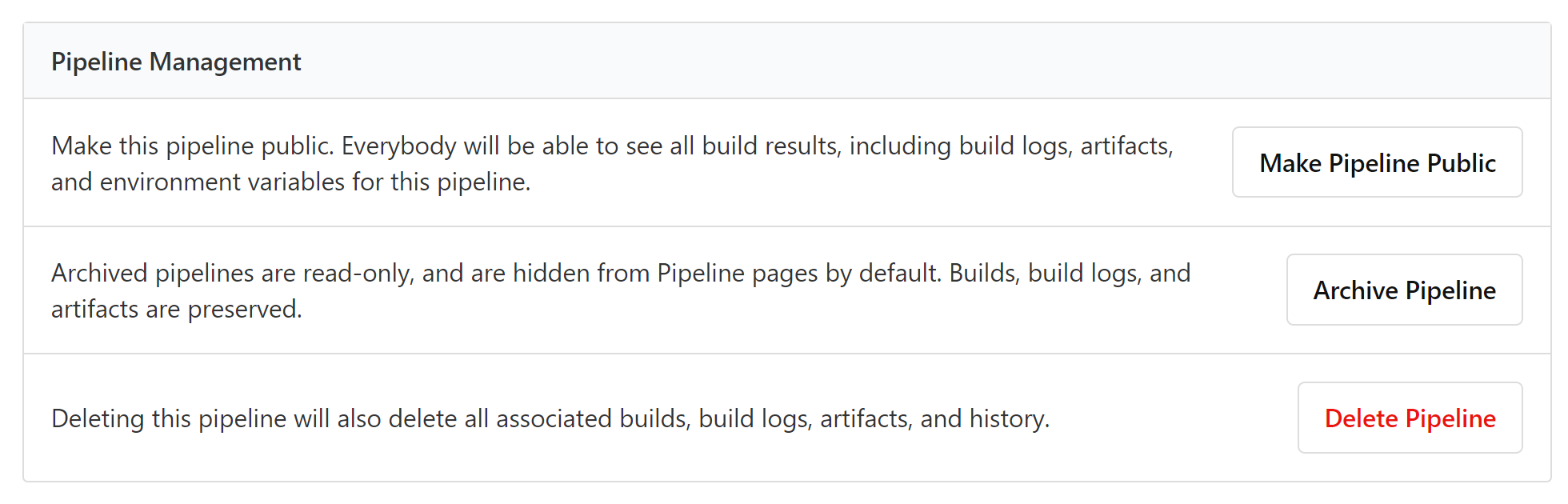Click the text about archived pipelines being hidden

(621, 290)
